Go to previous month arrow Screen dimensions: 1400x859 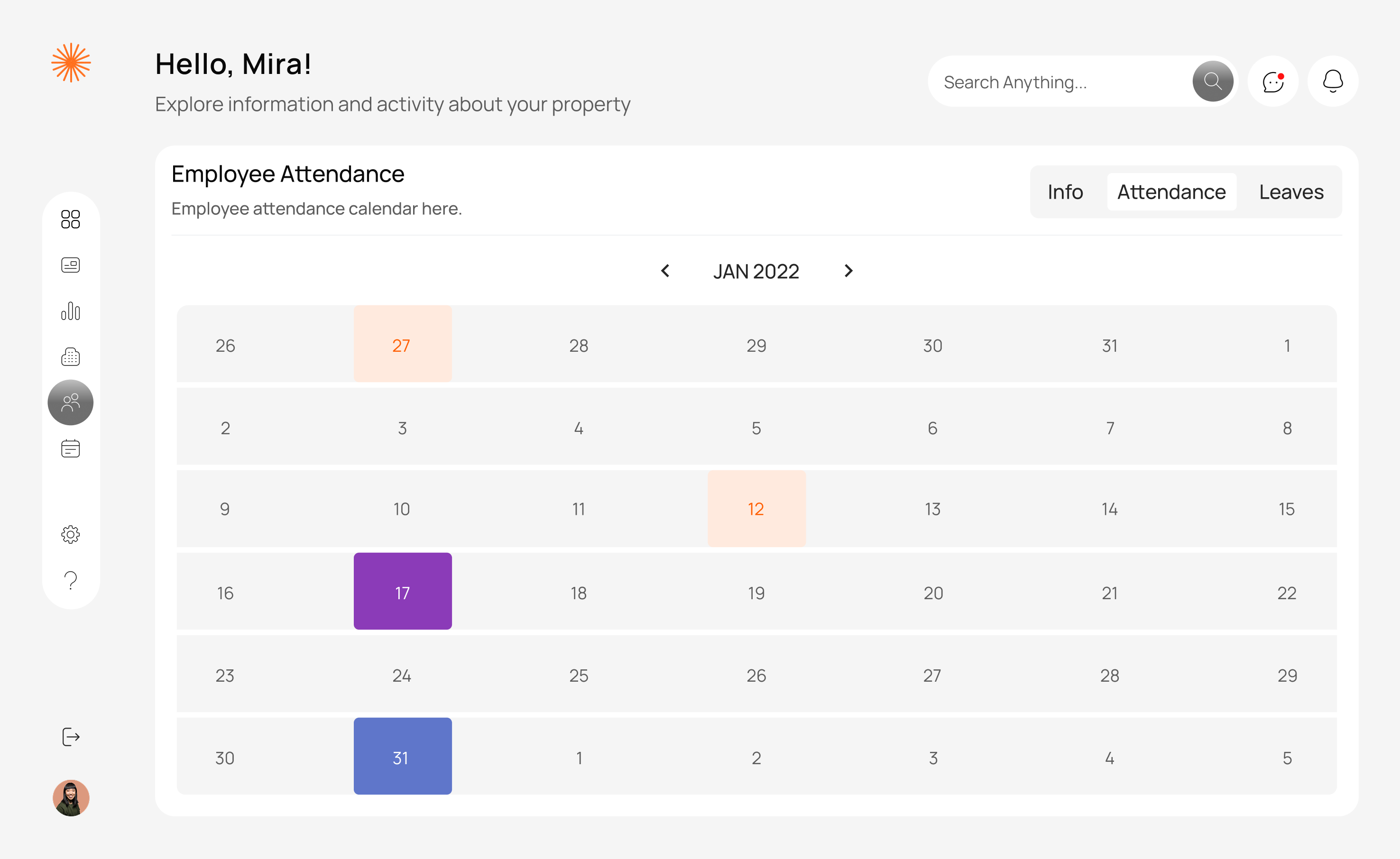tap(665, 271)
